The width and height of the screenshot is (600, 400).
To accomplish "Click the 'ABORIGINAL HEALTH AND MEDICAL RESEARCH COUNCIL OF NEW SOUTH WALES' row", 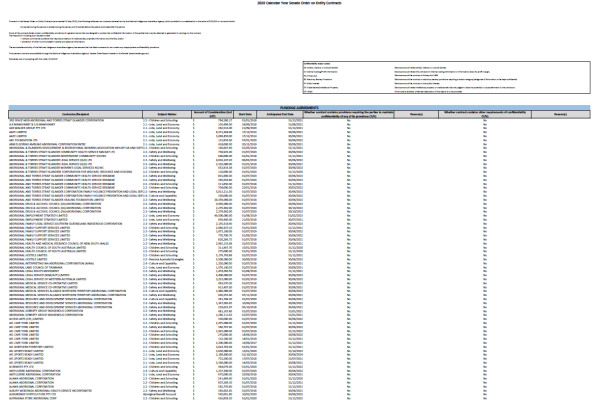I will tap(299, 243).
